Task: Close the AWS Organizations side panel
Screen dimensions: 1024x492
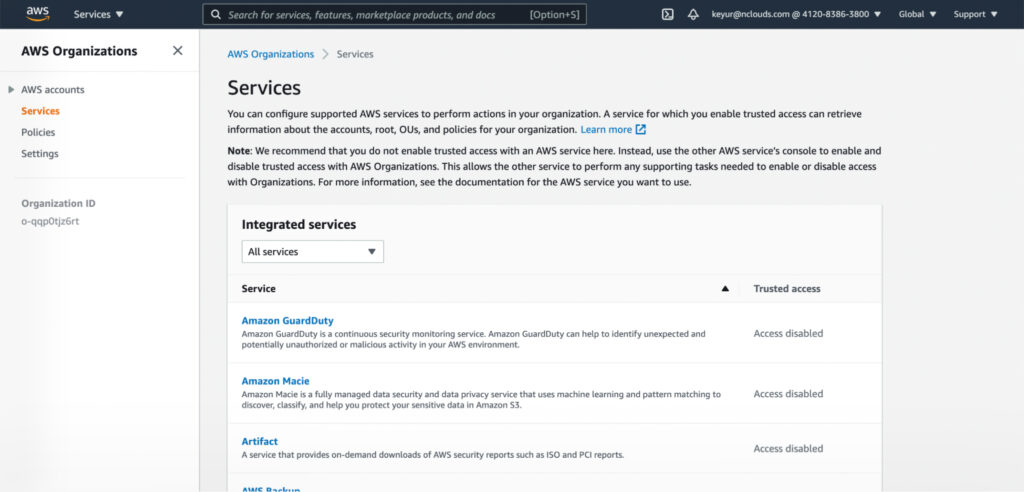Action: pyautogui.click(x=178, y=50)
